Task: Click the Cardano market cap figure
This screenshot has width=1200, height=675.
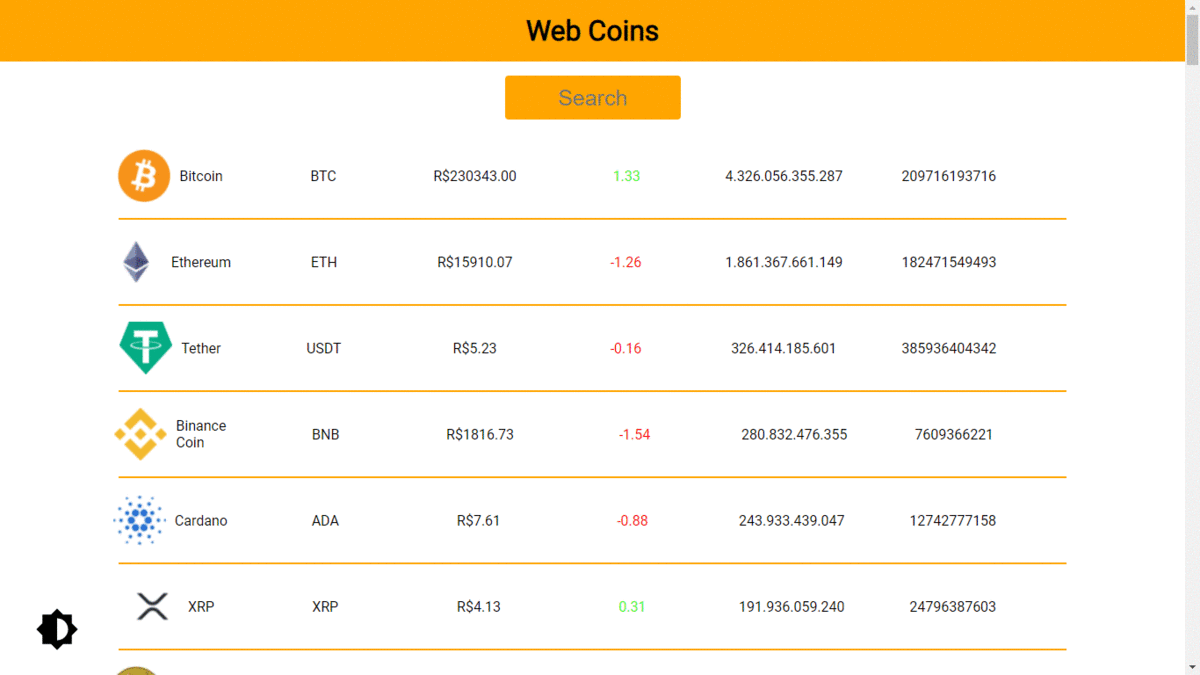Action: 793,520
